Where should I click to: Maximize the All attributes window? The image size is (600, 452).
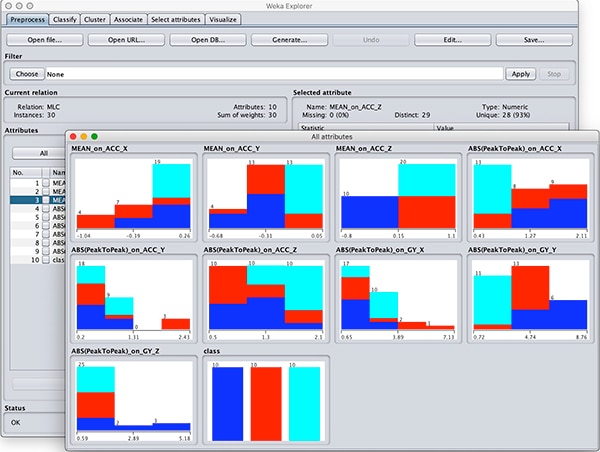(x=95, y=135)
